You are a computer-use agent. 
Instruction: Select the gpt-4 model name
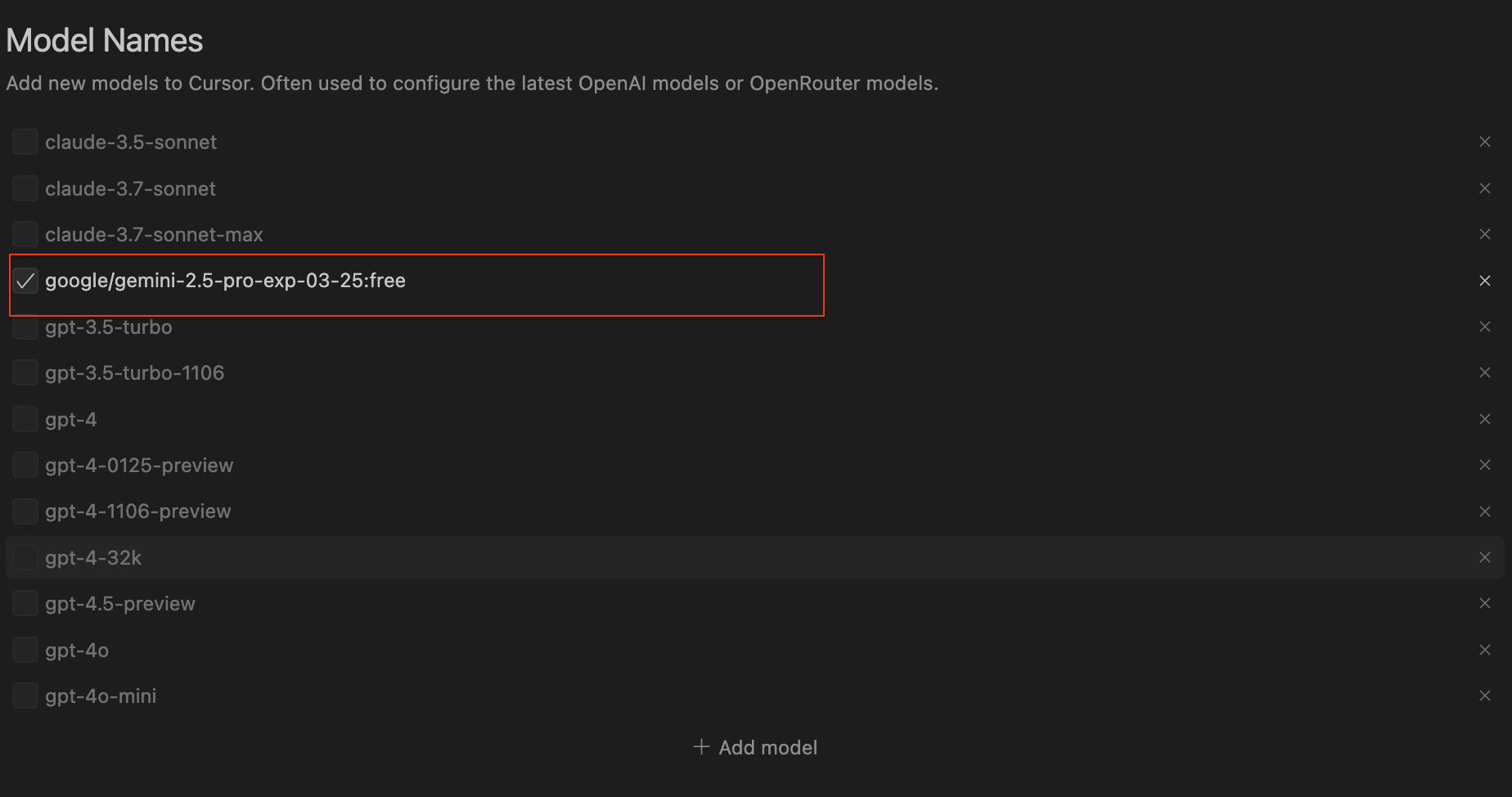(x=71, y=420)
